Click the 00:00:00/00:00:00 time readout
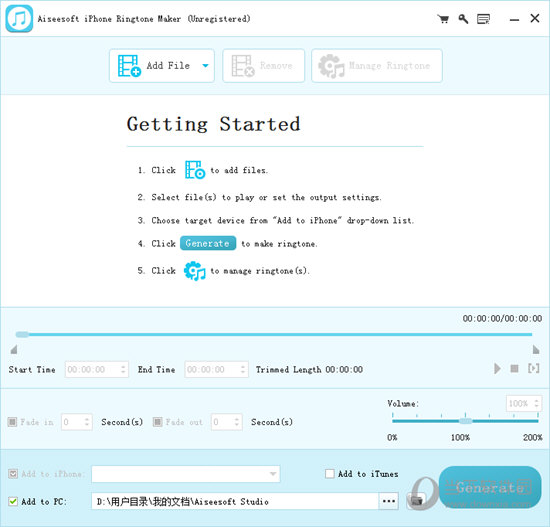Screen dimensions: 550x527 tap(502, 318)
